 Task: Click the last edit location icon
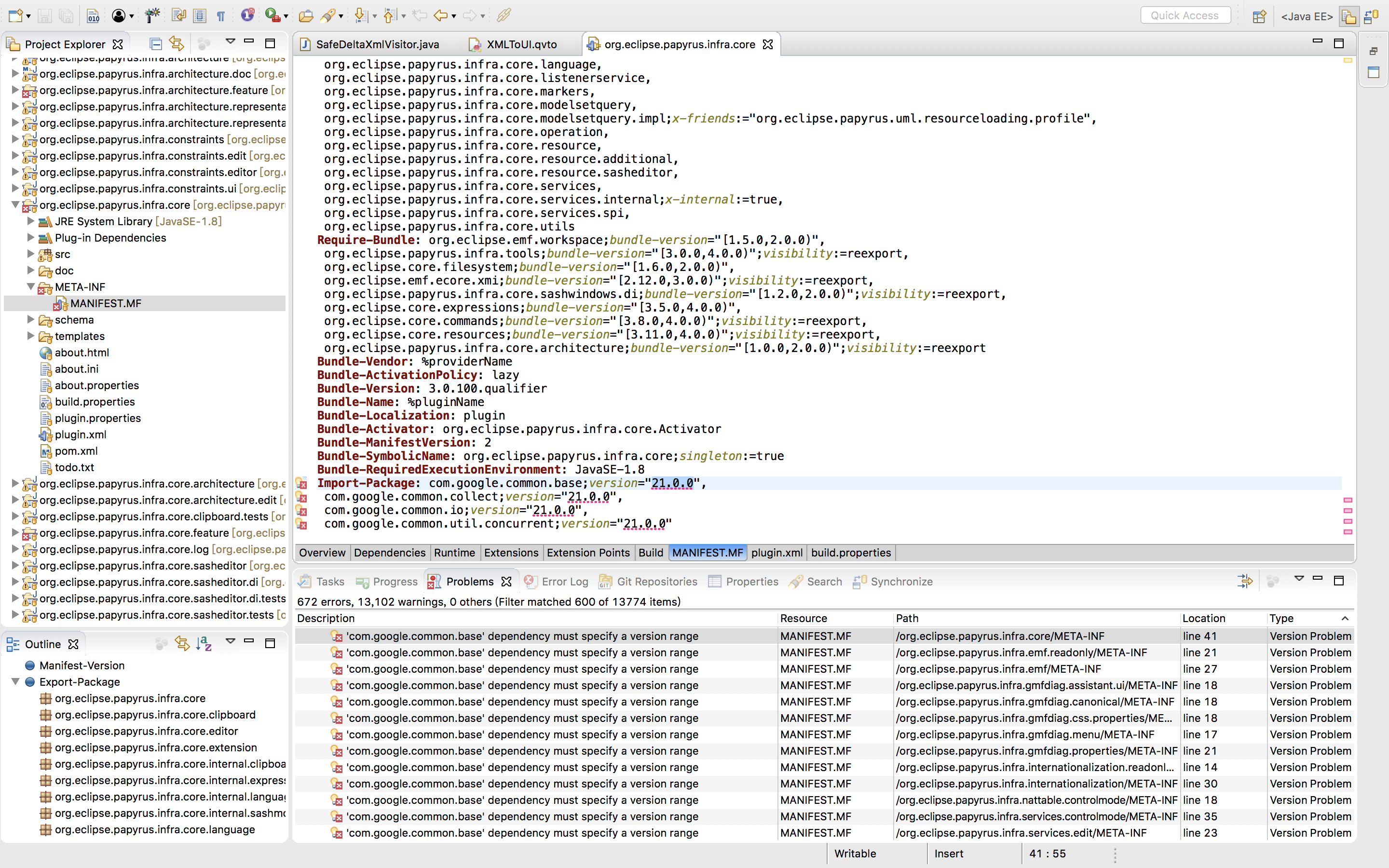(x=420, y=15)
